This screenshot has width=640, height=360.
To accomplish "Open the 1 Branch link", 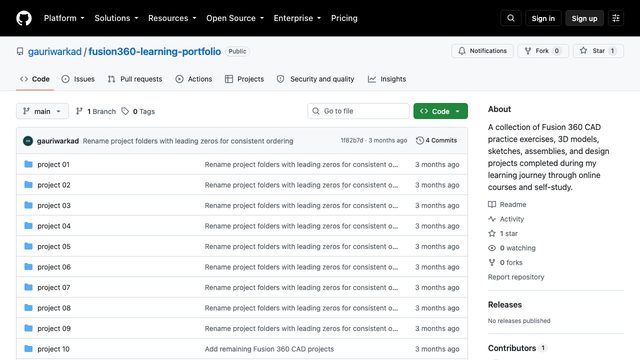I will (96, 111).
